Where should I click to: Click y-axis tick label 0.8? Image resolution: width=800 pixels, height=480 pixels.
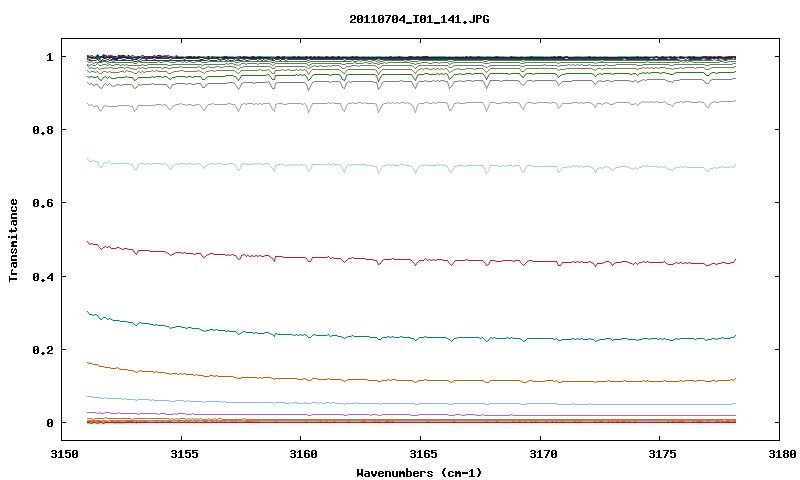43,130
